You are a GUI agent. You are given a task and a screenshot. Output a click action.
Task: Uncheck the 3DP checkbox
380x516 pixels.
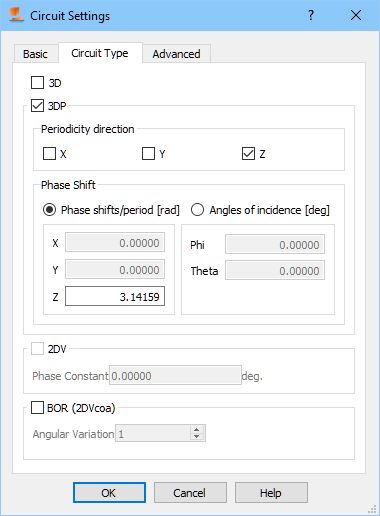click(37, 106)
